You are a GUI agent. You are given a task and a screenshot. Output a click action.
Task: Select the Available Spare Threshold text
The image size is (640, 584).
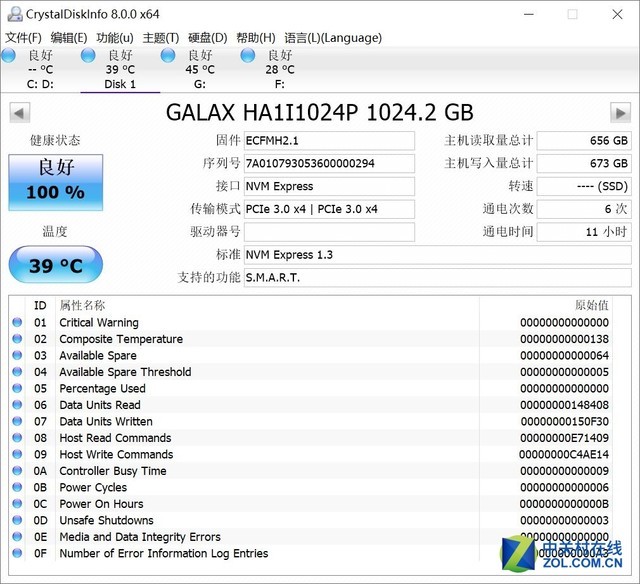[x=125, y=372]
